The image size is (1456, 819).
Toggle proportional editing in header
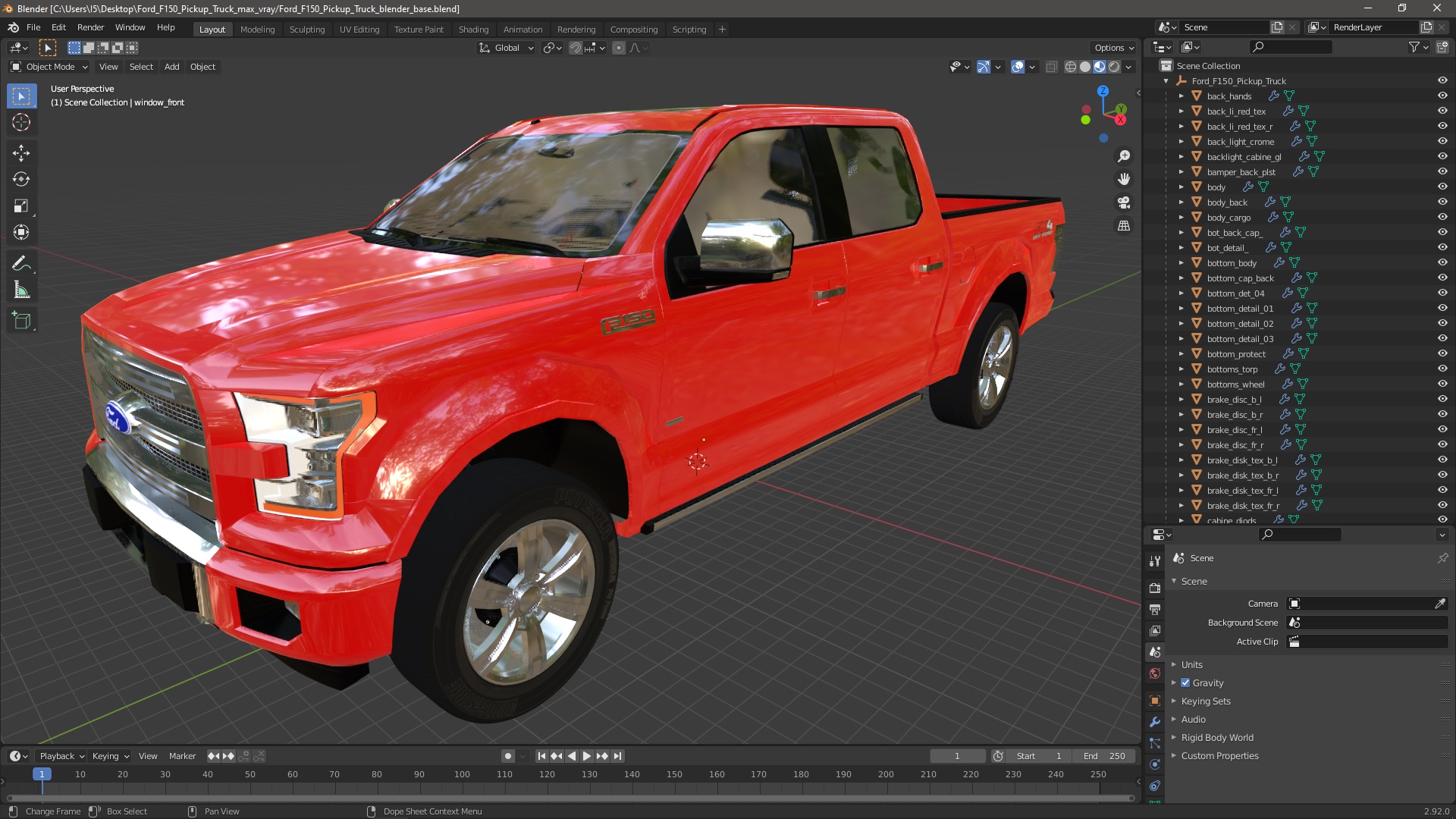(x=619, y=48)
